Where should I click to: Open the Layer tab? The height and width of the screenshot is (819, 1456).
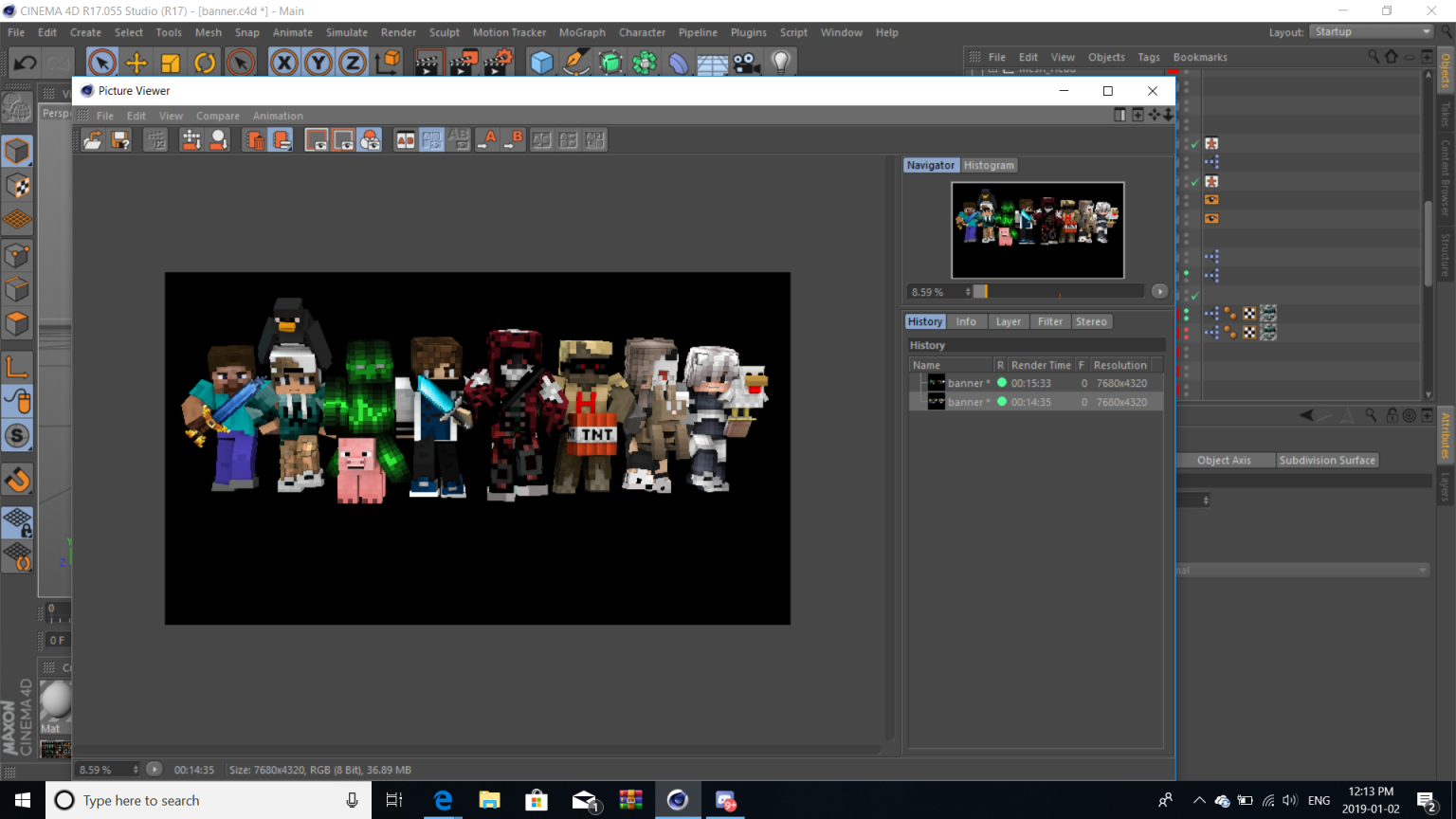[x=1009, y=321]
